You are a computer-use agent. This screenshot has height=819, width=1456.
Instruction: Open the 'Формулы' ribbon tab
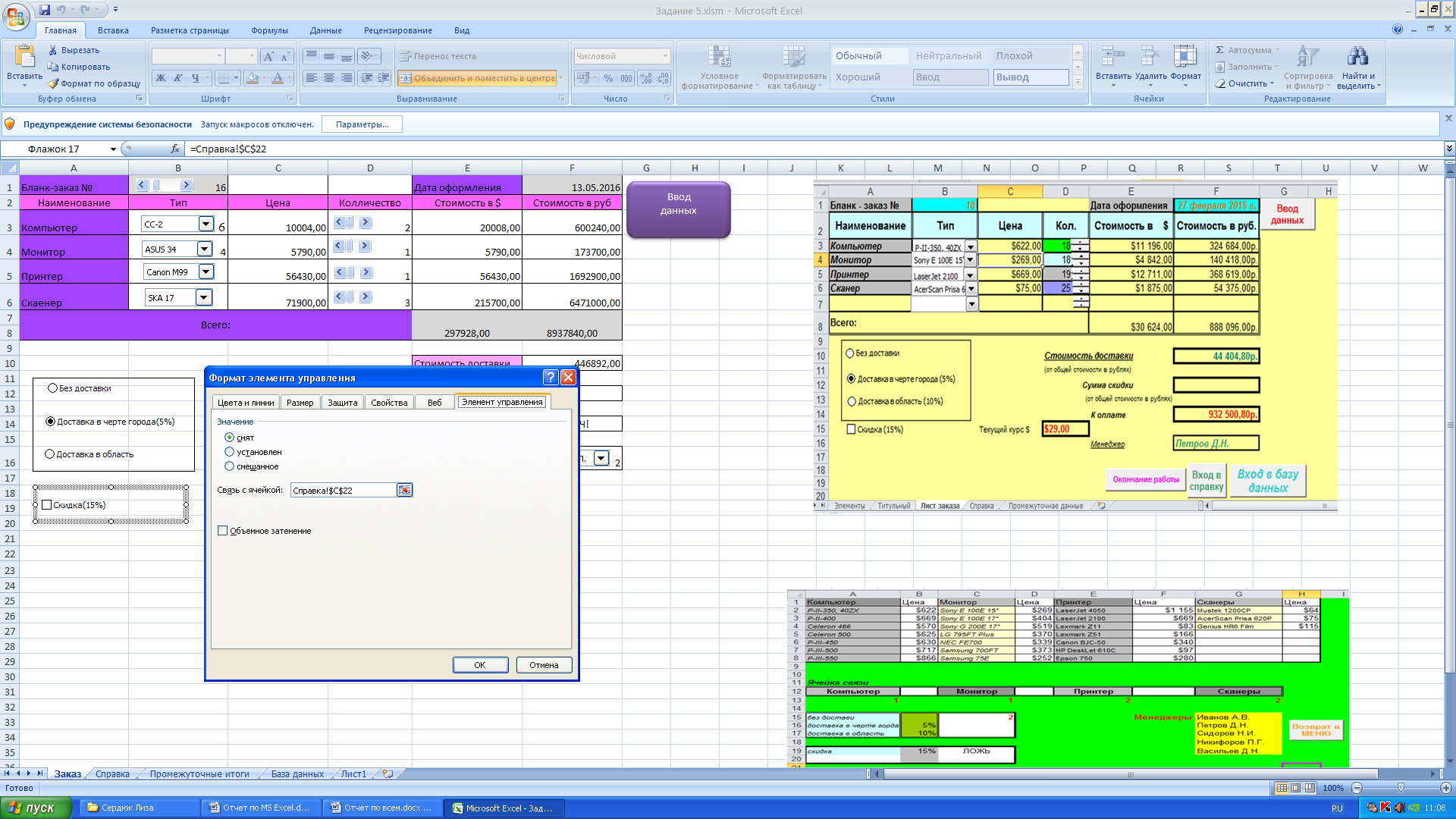coord(269,30)
